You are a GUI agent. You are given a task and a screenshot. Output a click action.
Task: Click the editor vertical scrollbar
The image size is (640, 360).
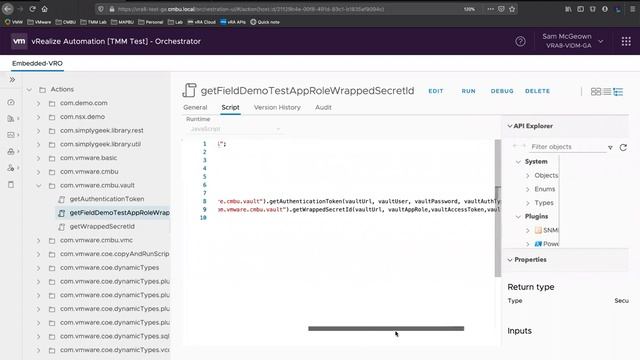(x=498, y=208)
